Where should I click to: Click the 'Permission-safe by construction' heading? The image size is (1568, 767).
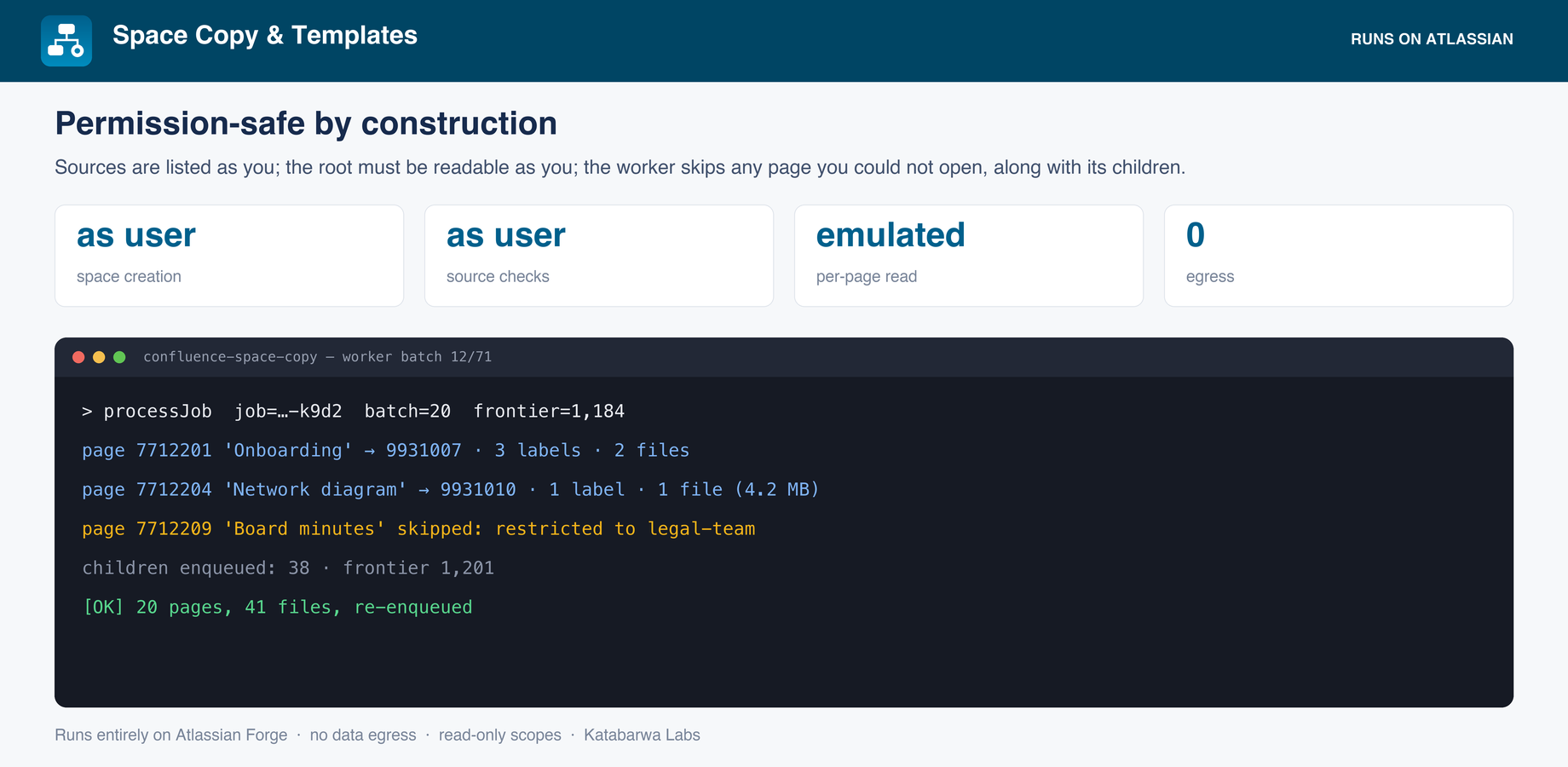pos(306,124)
